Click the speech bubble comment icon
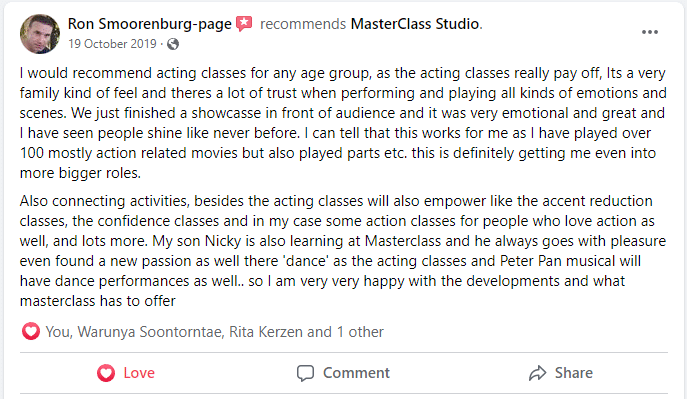Screen dimensions: 687x399 tap(305, 373)
